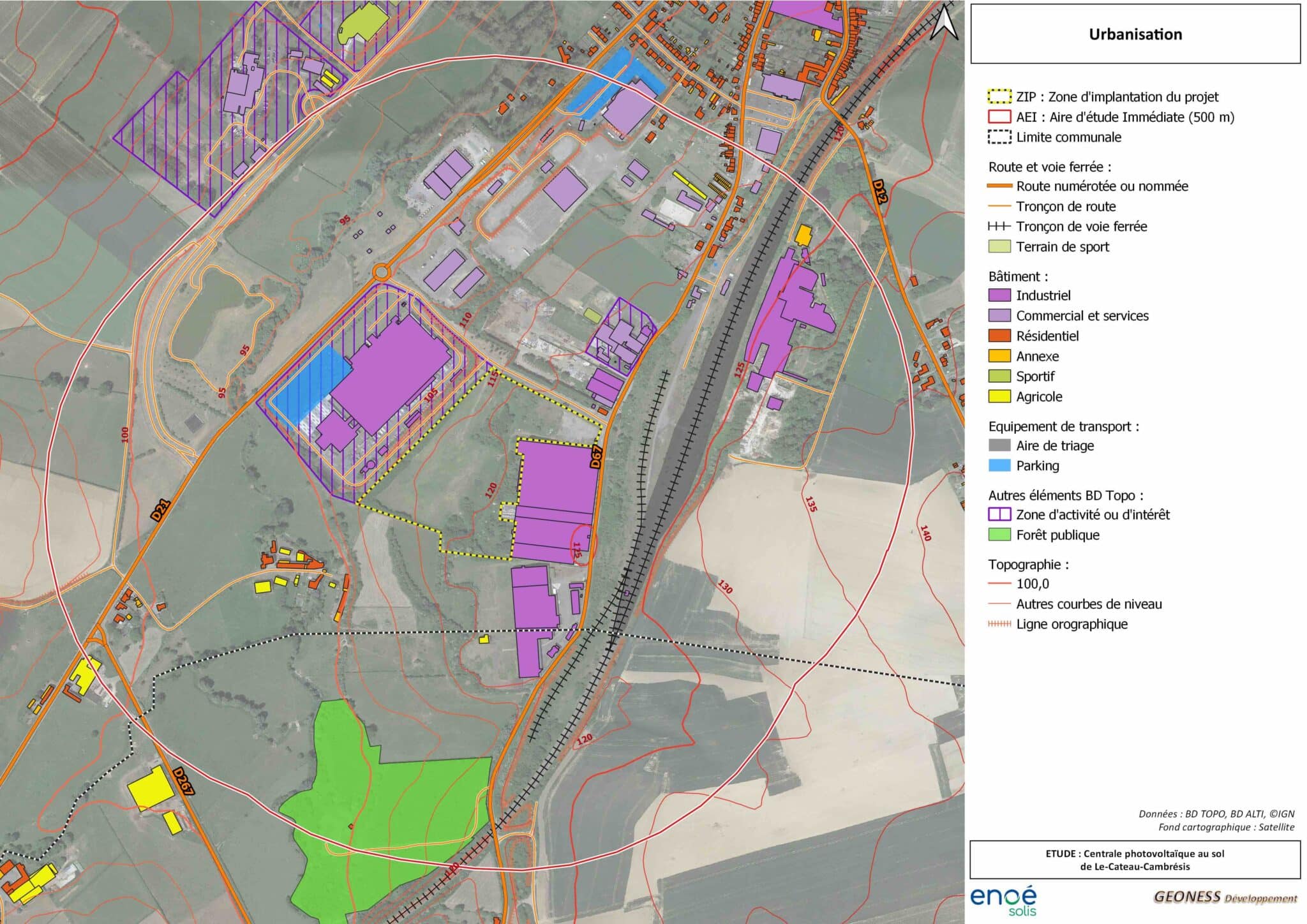Click the D267 road label
The width and height of the screenshot is (1307, 924).
coord(183,781)
